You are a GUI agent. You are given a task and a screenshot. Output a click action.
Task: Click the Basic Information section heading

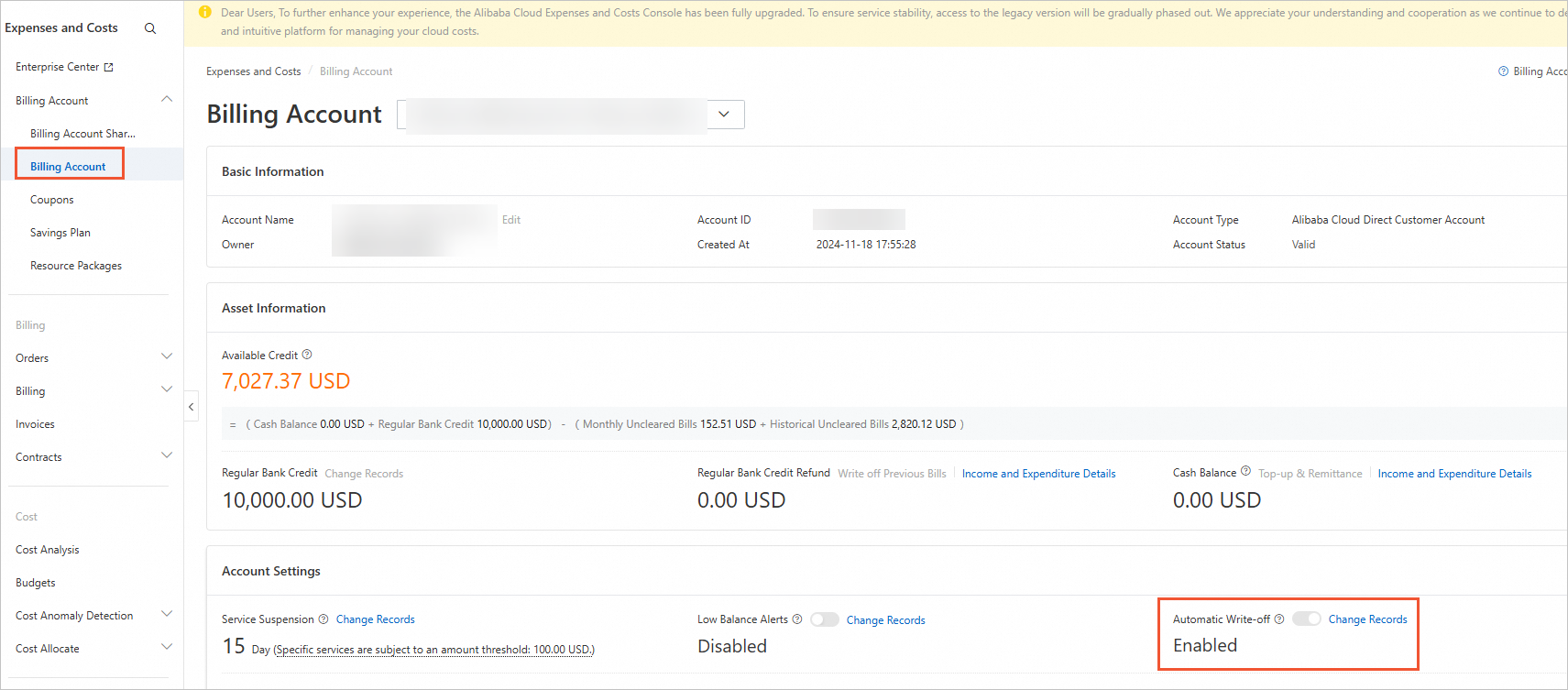[x=273, y=171]
